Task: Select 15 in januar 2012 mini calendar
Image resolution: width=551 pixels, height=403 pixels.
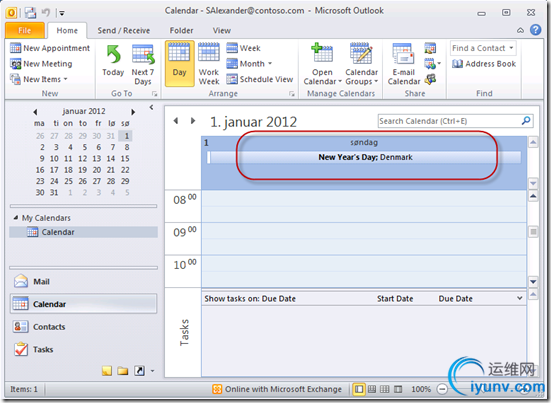Action: click(x=125, y=158)
